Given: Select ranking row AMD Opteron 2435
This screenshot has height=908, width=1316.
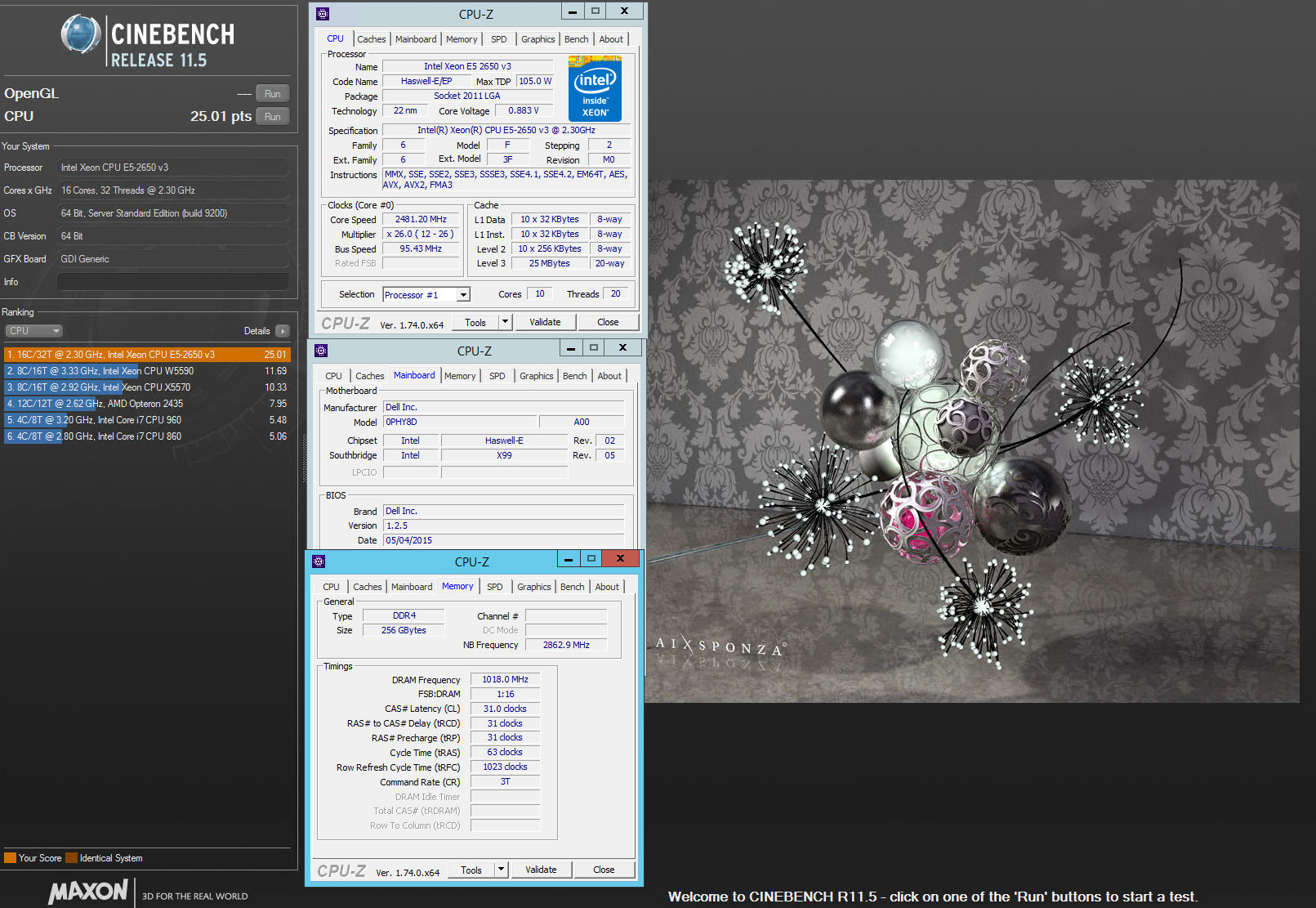Looking at the screenshot, I should 147,404.
